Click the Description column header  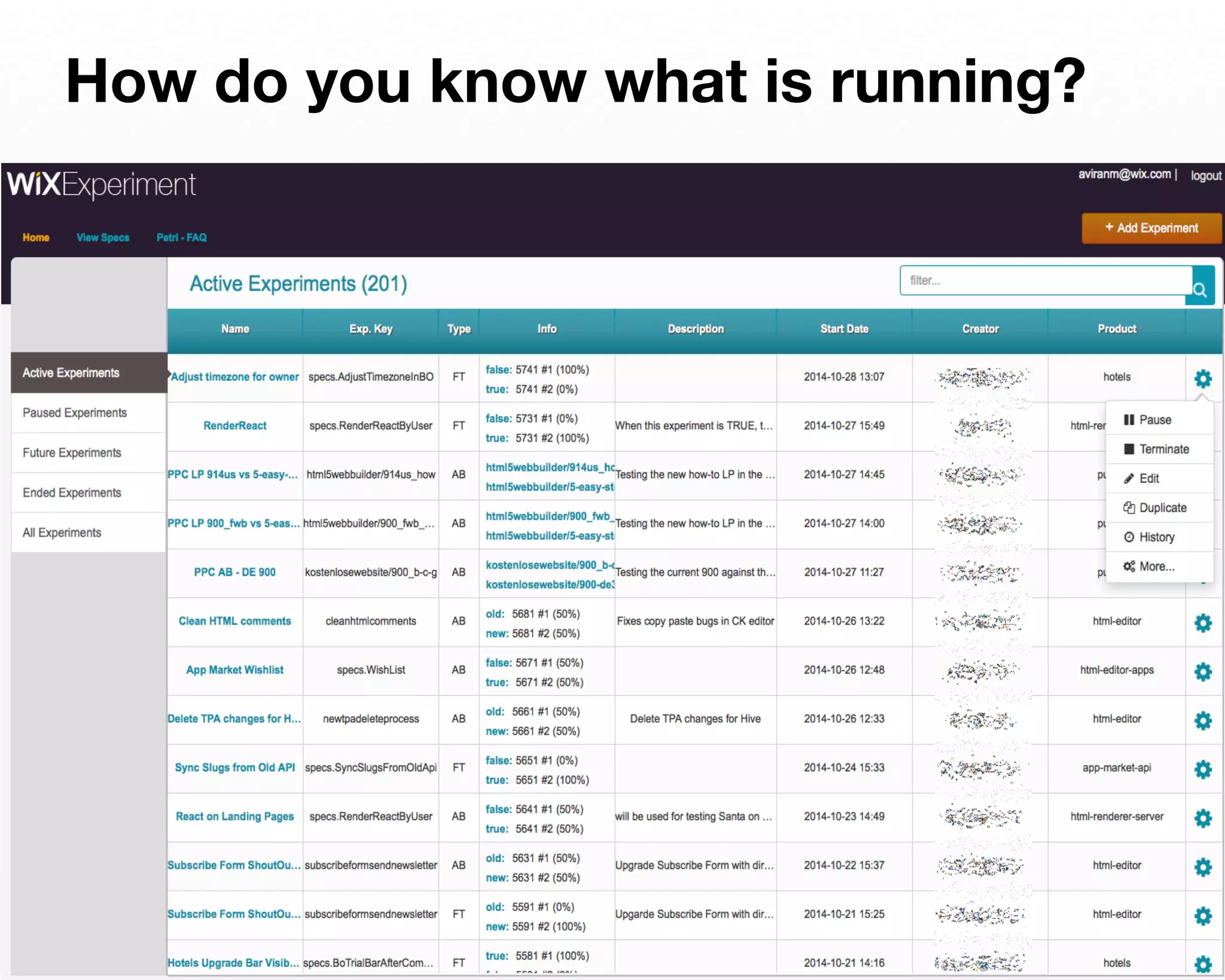(696, 329)
